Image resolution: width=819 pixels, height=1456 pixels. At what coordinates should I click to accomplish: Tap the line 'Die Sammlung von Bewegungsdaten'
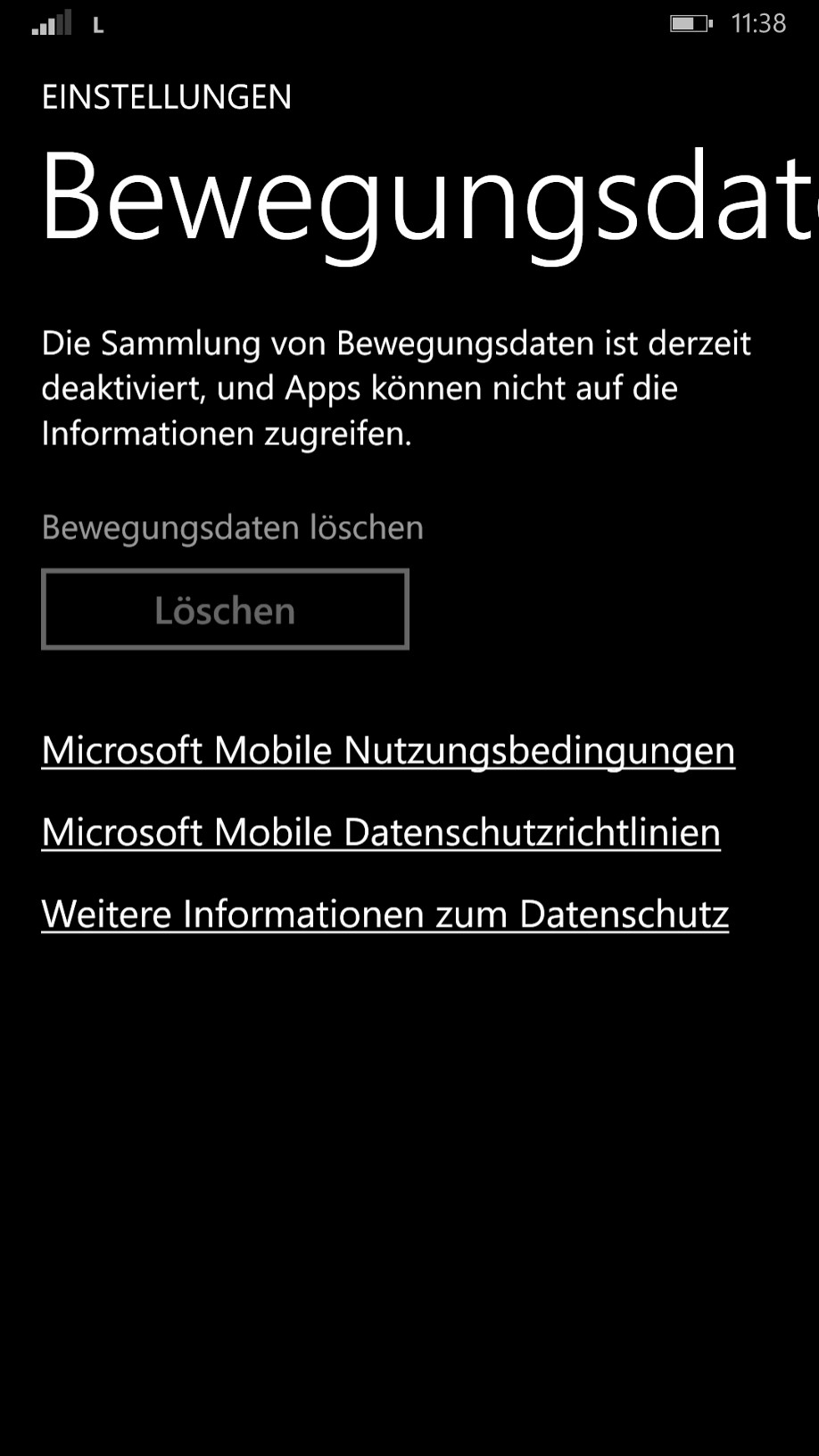[x=318, y=343]
